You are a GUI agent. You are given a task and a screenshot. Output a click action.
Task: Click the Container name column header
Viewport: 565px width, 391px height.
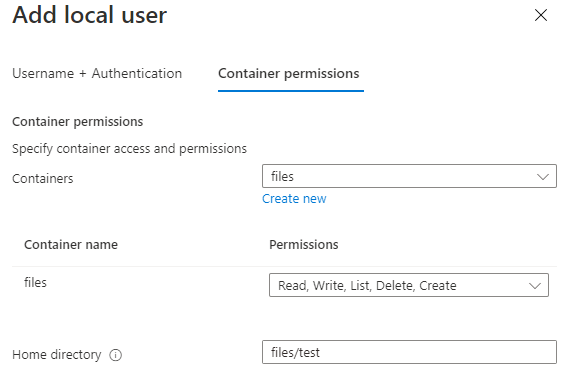point(71,245)
